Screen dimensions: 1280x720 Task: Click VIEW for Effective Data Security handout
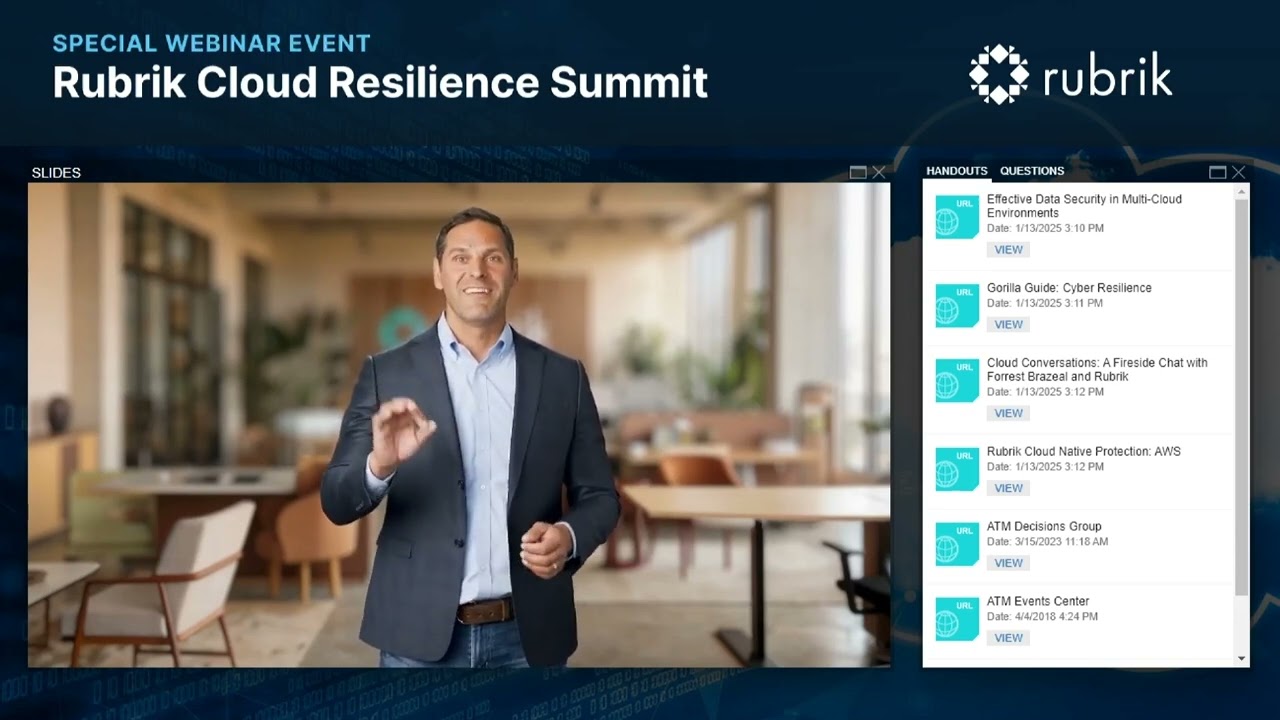click(x=1008, y=250)
